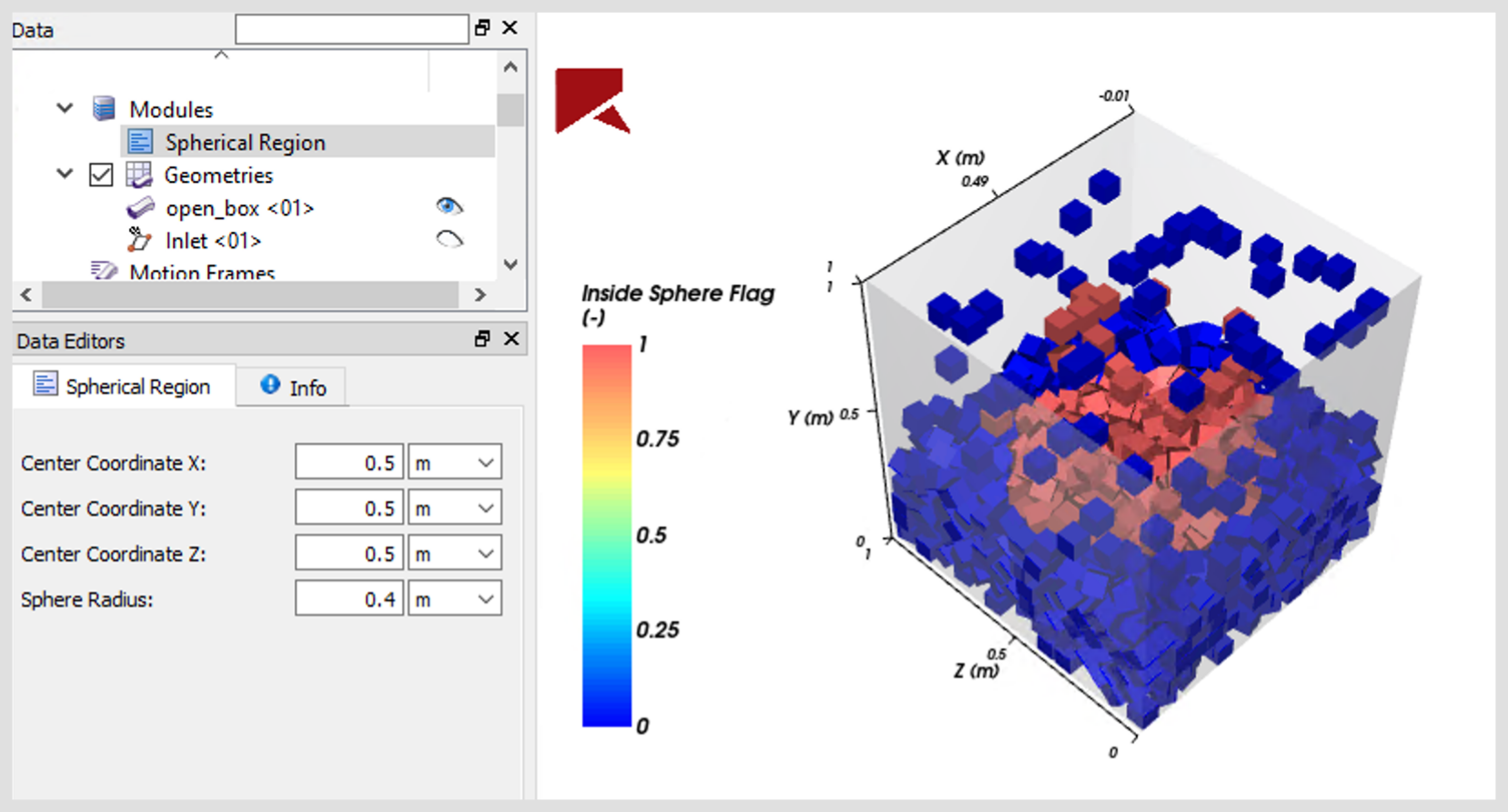Select the Spherical Region editor tab
This screenshot has height=812, width=1508.
(123, 386)
